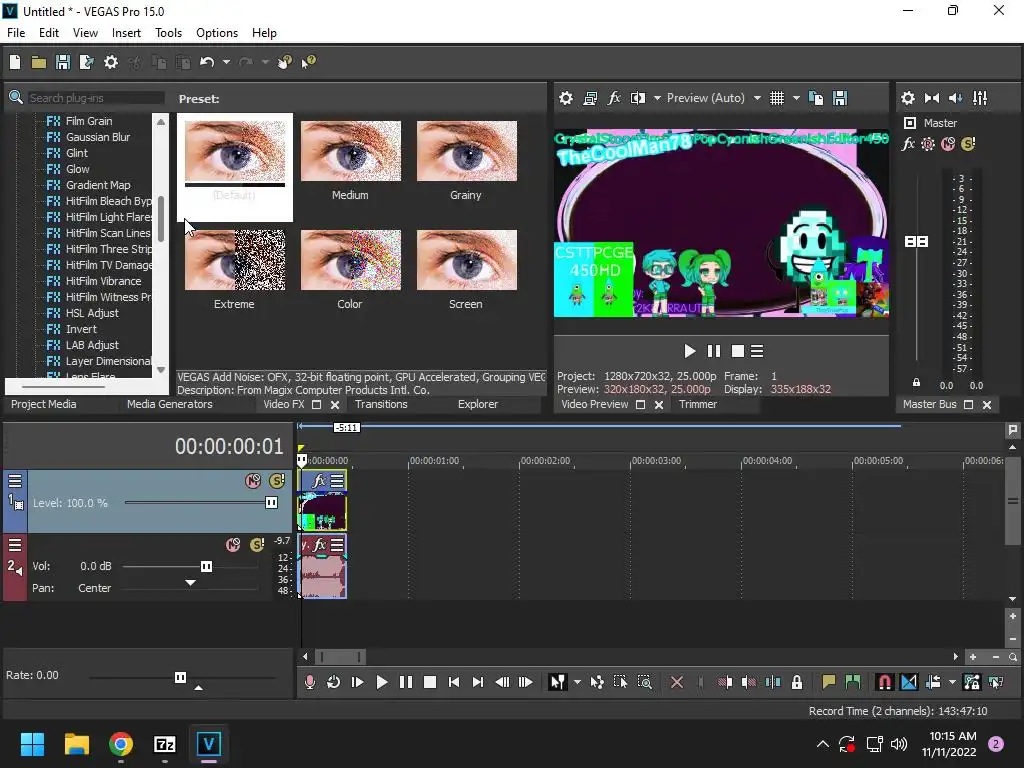
Task: Mute audio track 2
Action: 233,545
